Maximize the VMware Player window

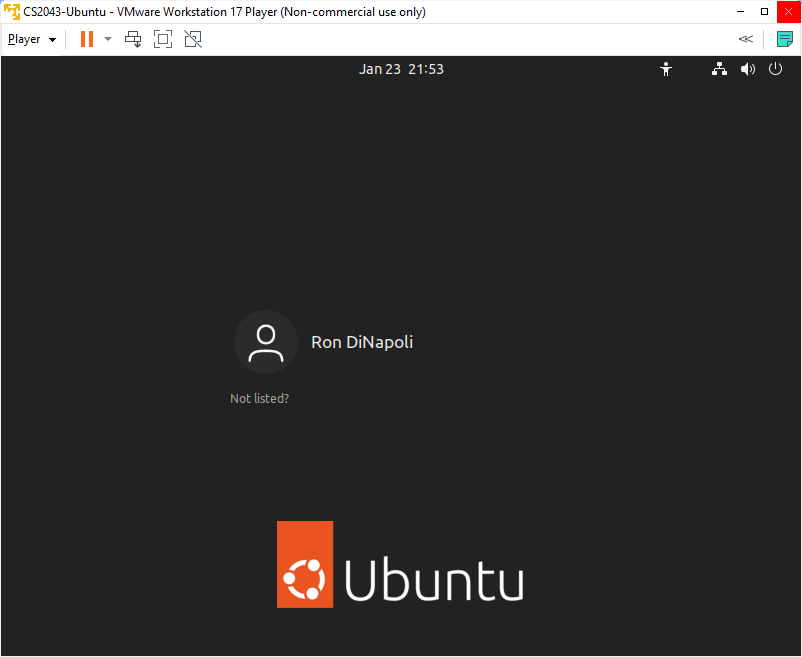coord(764,12)
